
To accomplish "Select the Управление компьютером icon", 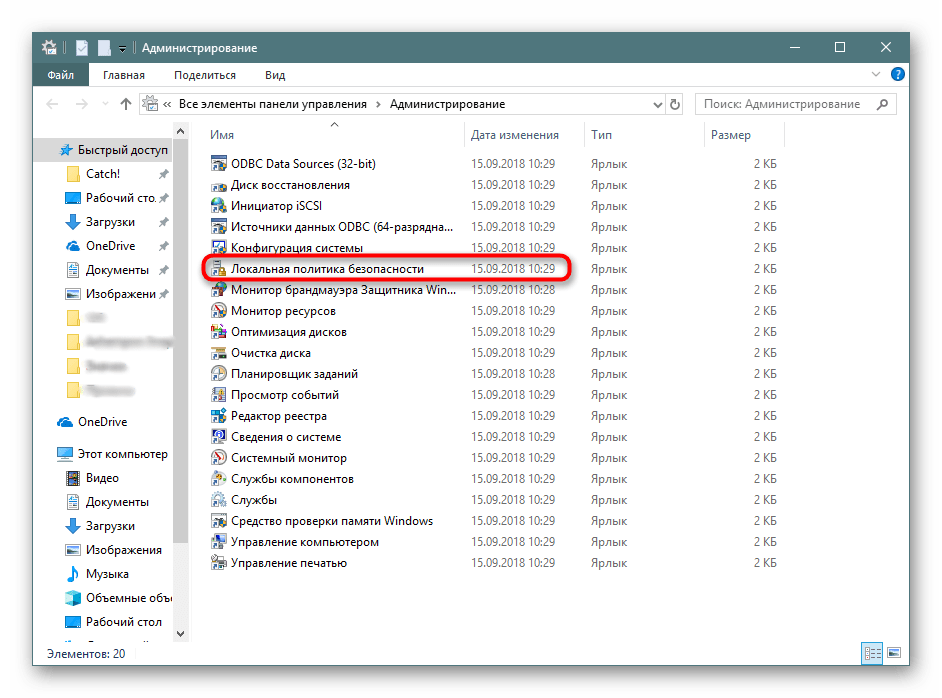I will point(219,542).
